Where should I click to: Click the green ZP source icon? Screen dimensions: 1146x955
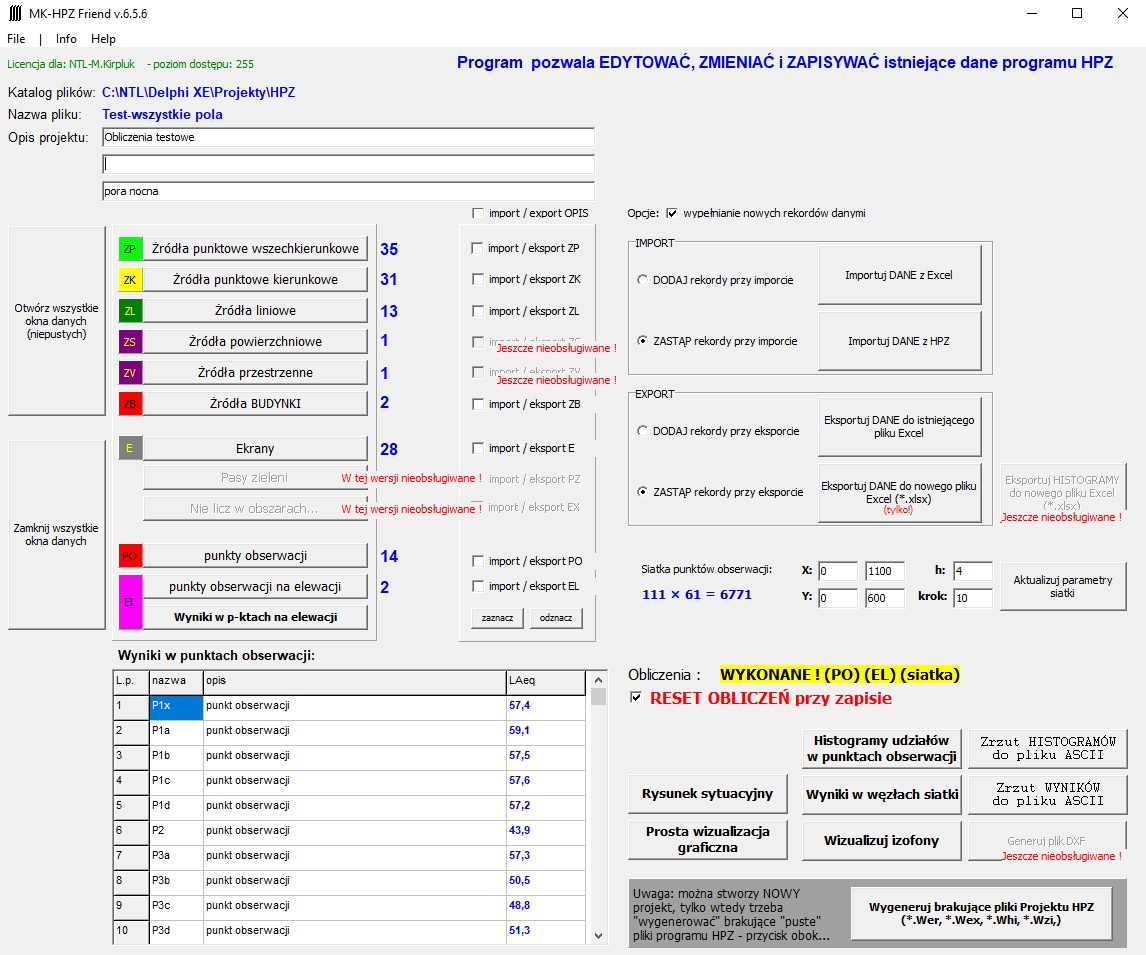tap(129, 249)
